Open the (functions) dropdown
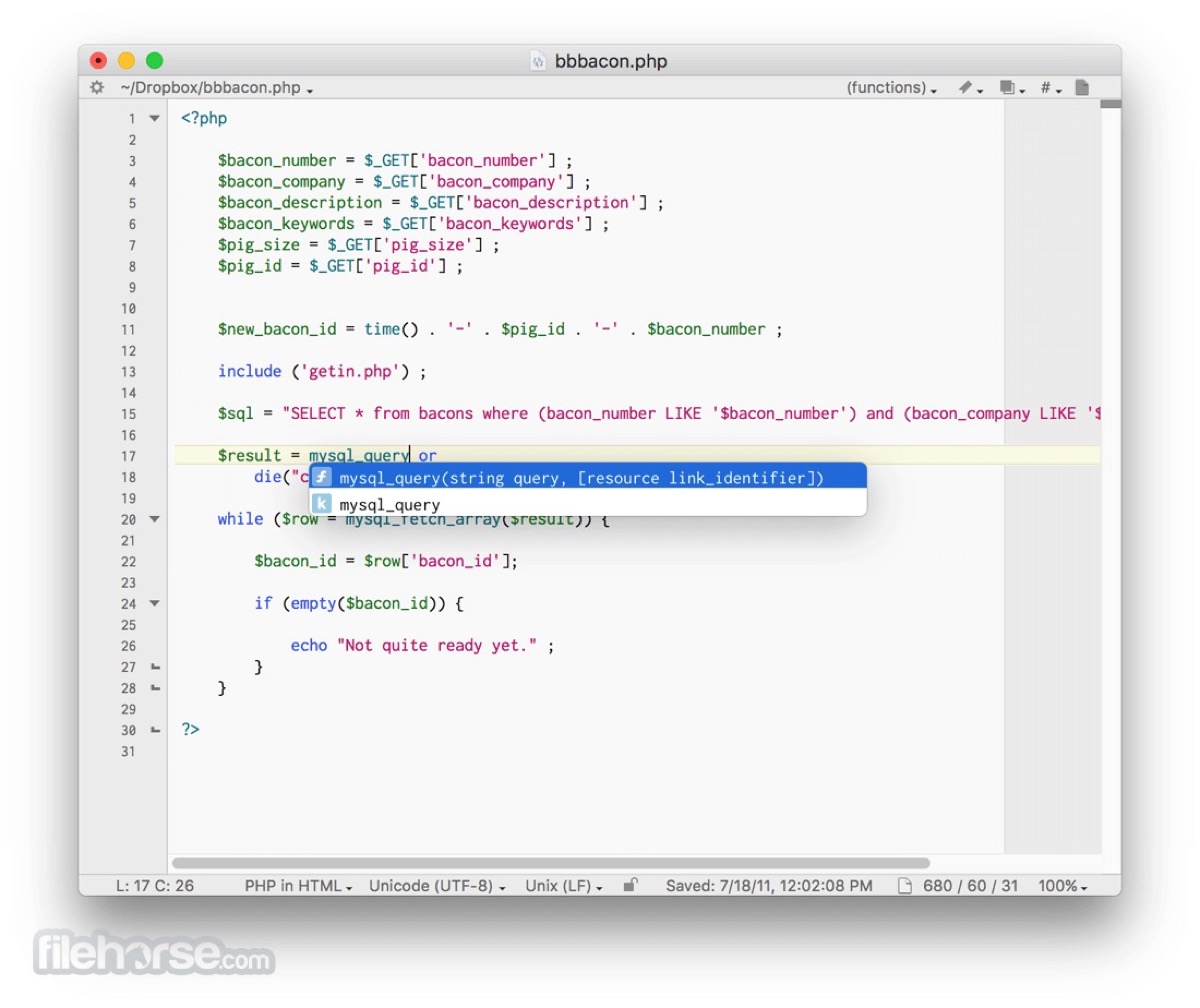This screenshot has width=1200, height=1008. coord(890,87)
